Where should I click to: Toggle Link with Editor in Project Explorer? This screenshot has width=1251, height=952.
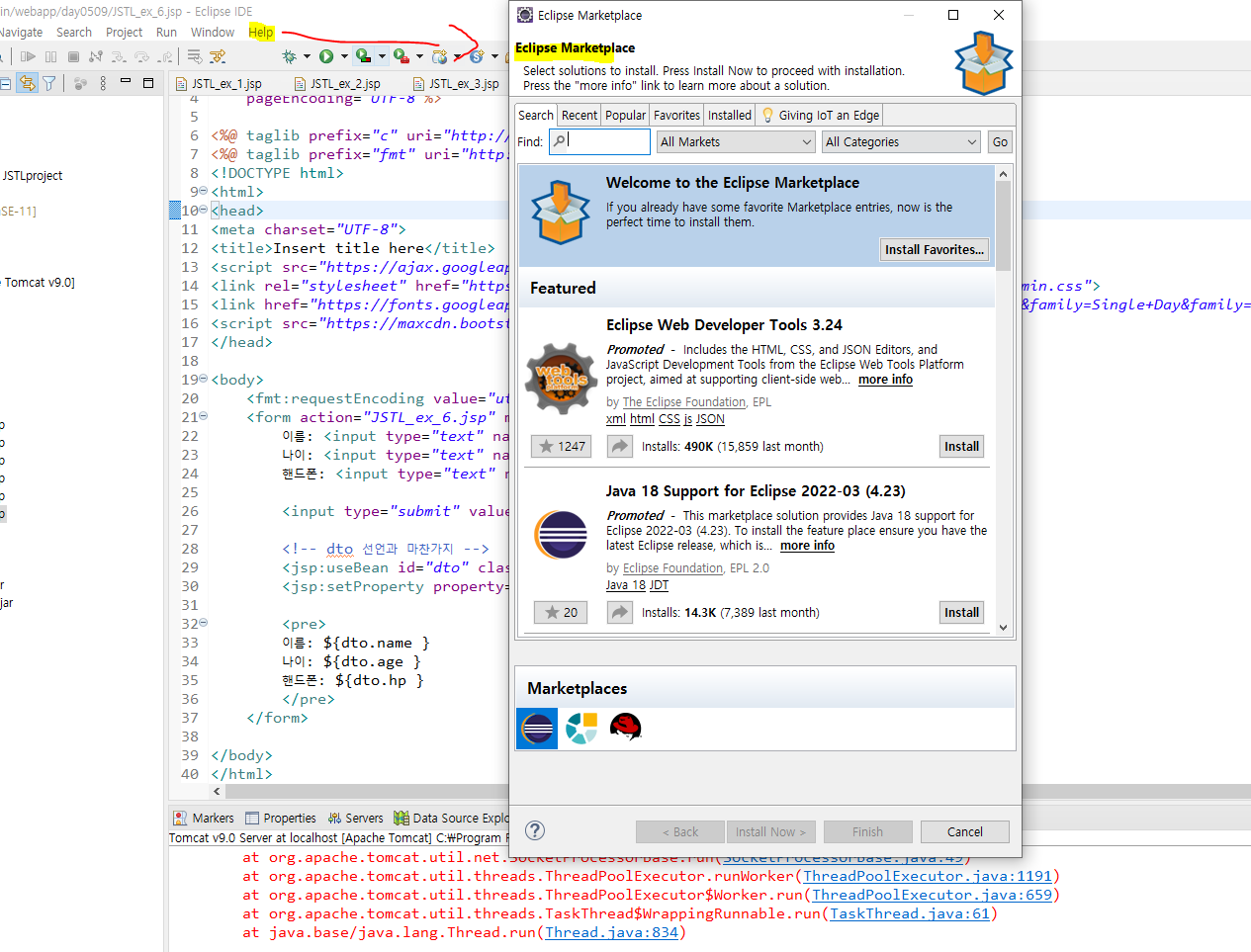click(27, 83)
